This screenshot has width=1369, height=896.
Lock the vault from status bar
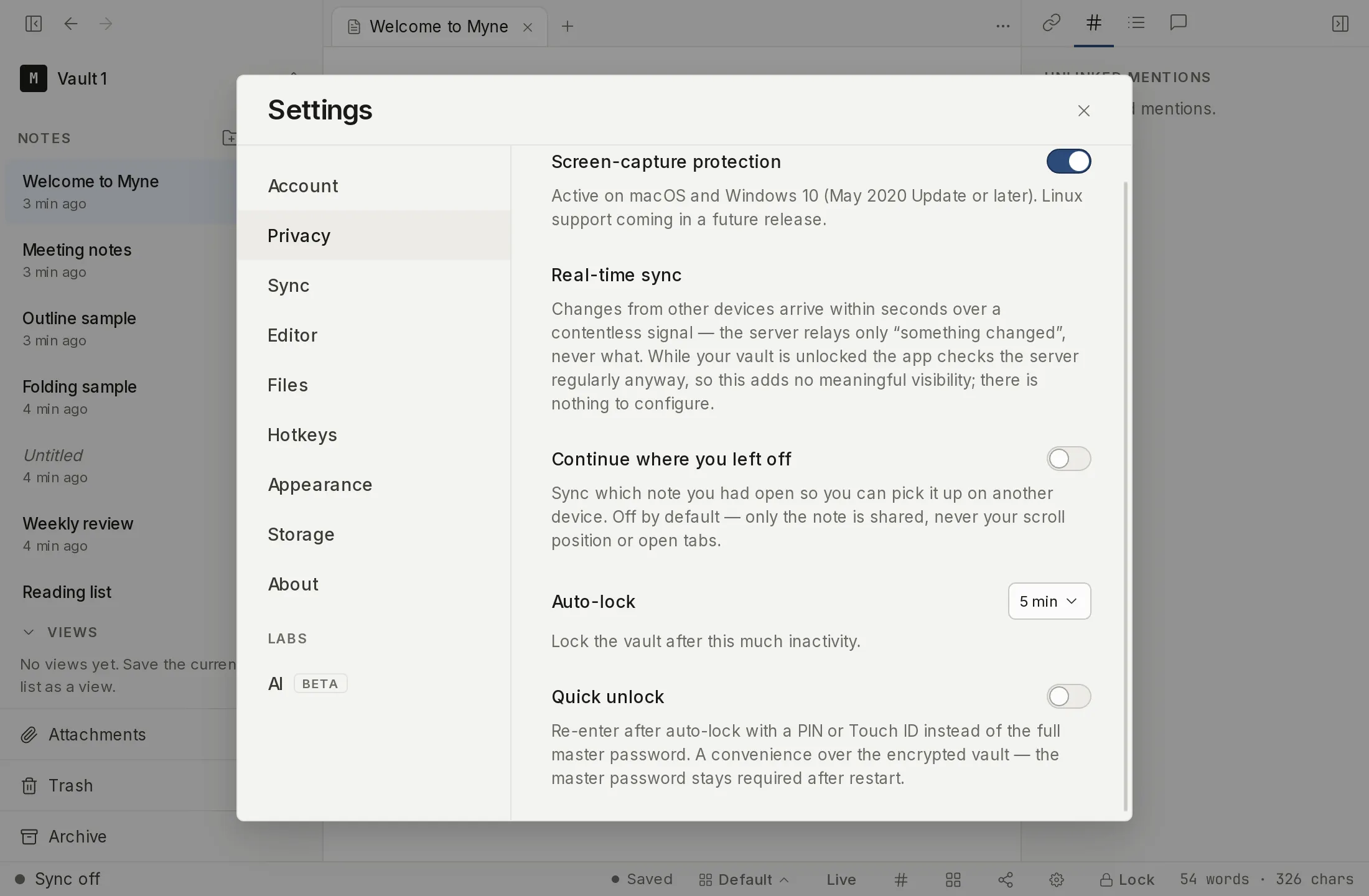1127,879
